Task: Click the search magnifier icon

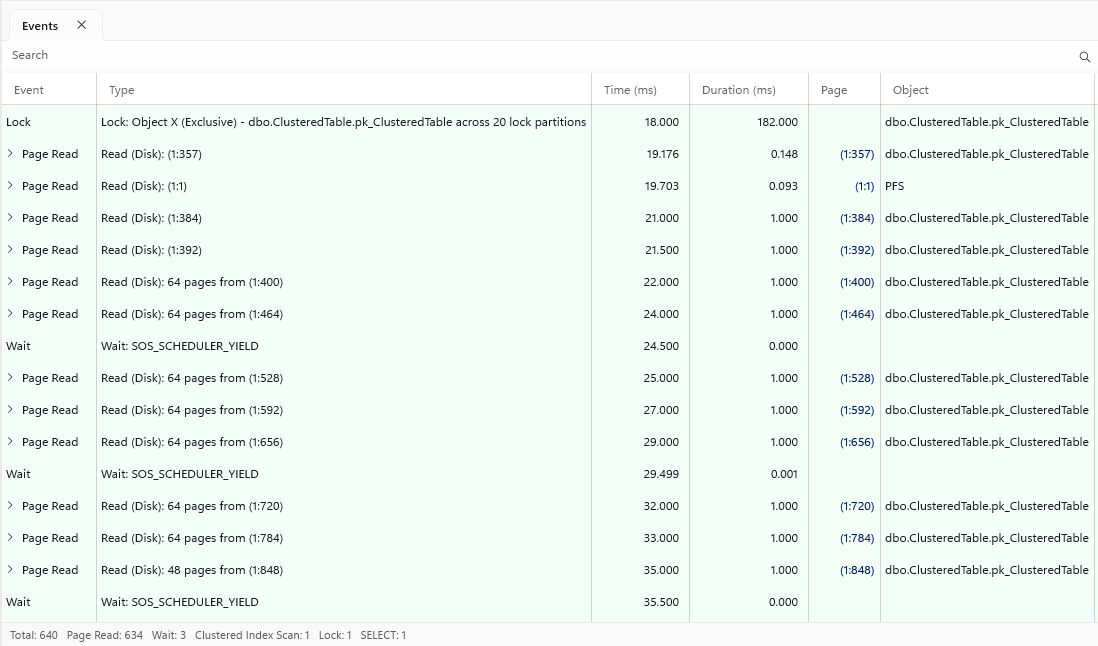Action: (1084, 57)
